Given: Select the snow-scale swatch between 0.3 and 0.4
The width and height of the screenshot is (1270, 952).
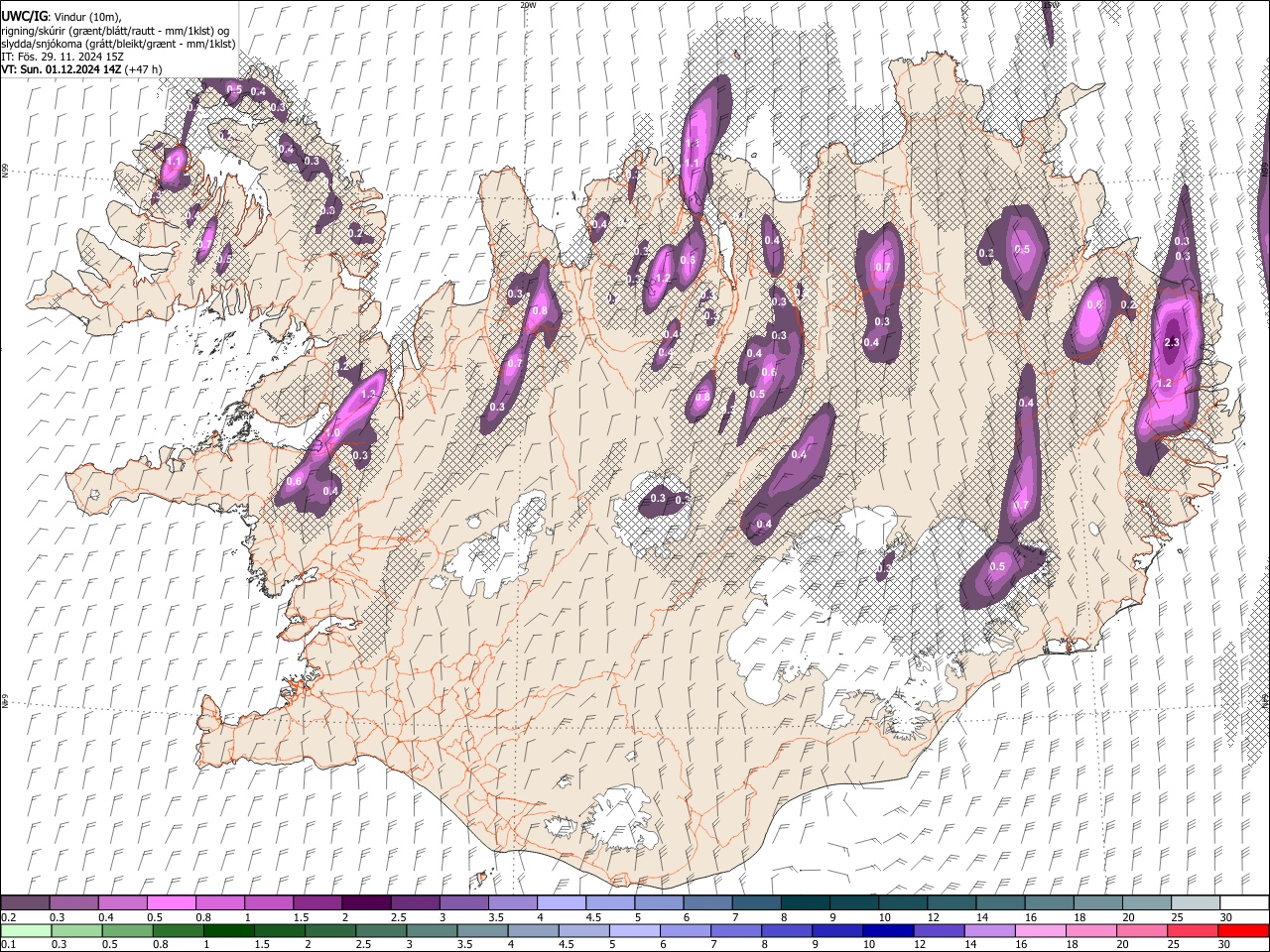Looking at the screenshot, I should point(74,903).
